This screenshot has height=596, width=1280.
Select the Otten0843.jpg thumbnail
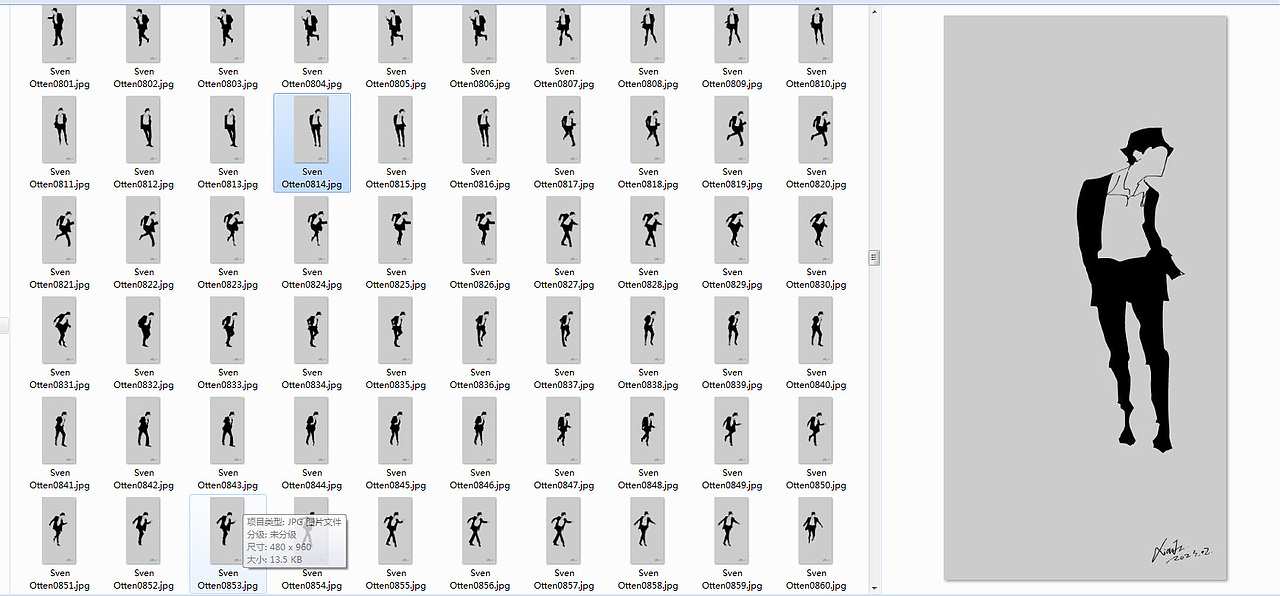228,430
